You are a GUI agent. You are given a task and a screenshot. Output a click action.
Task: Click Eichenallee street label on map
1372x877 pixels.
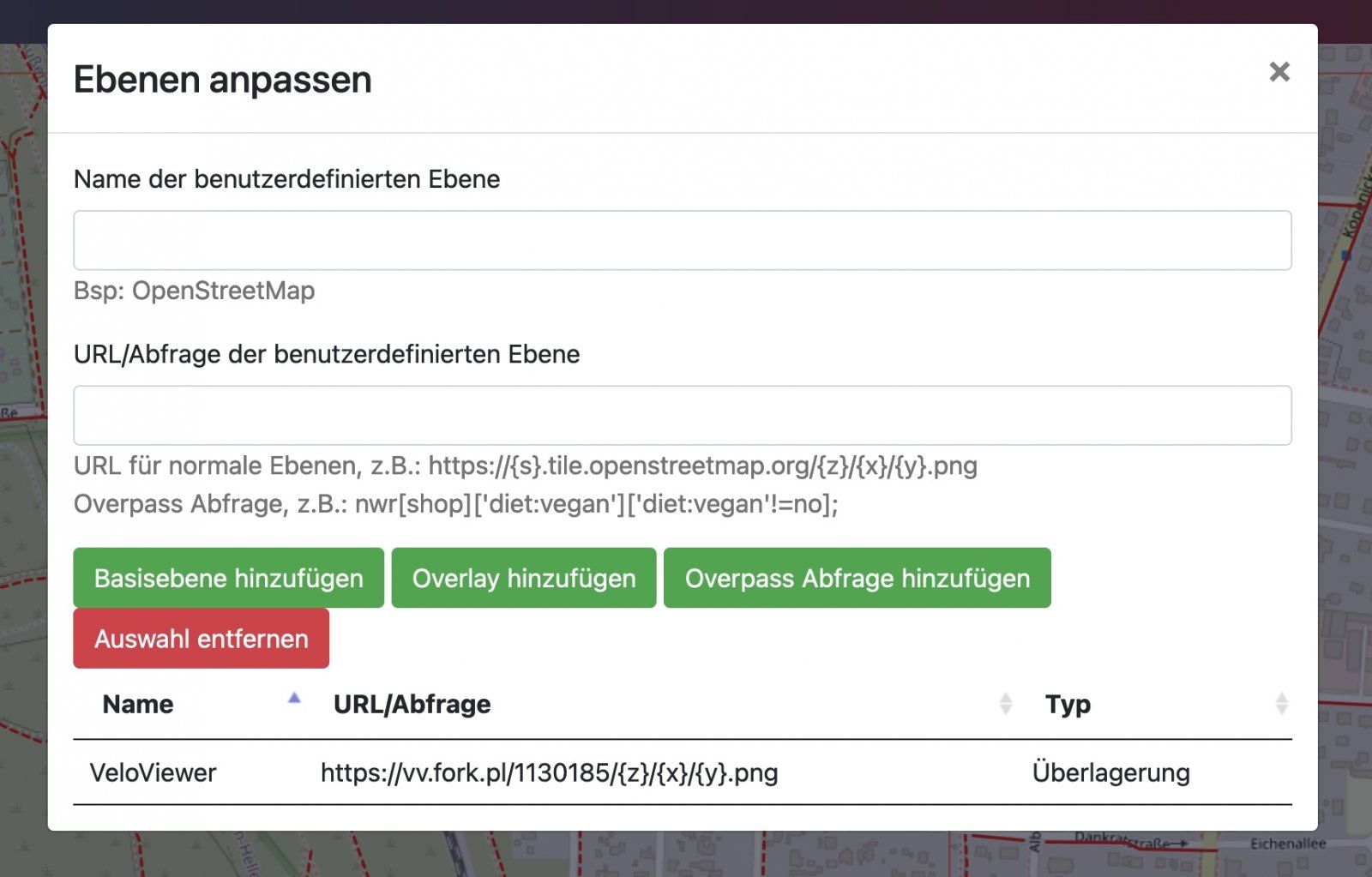(x=1287, y=844)
